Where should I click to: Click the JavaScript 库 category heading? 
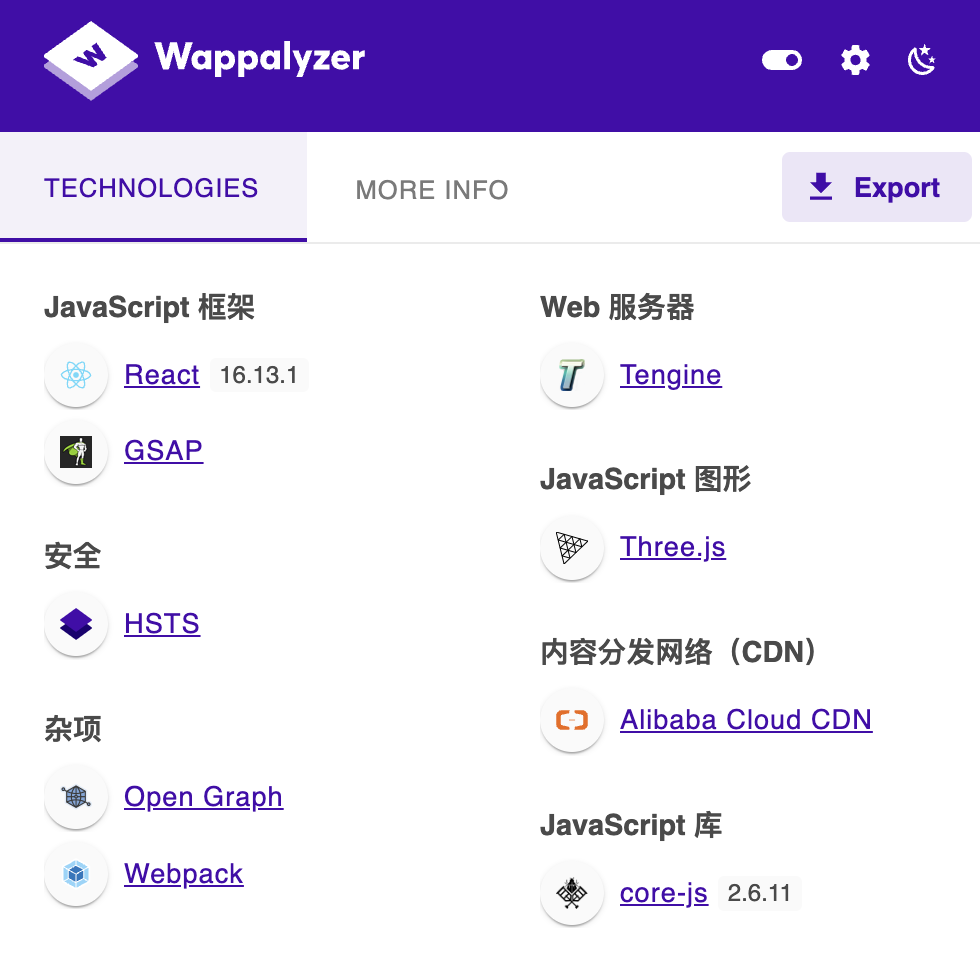(x=631, y=825)
